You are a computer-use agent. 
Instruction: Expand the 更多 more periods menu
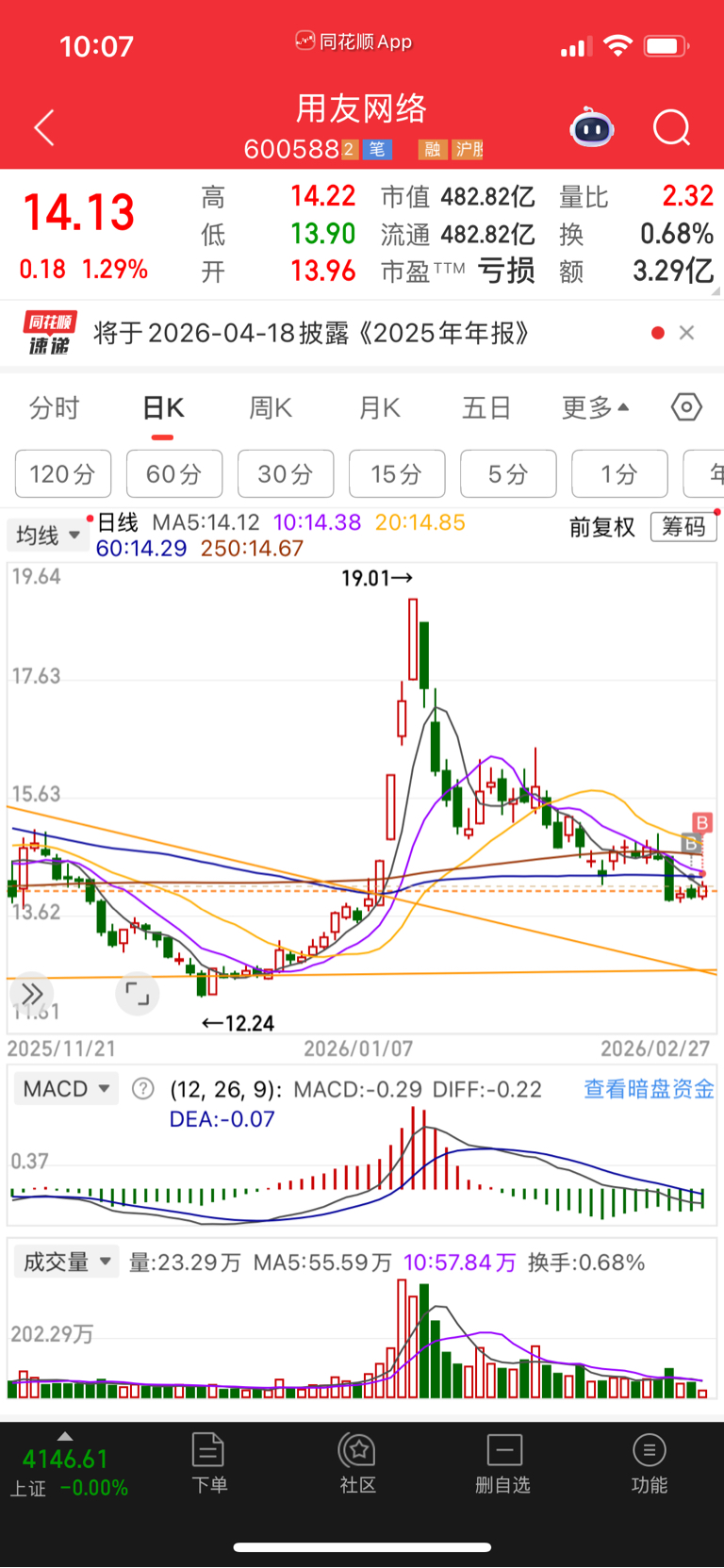[596, 408]
